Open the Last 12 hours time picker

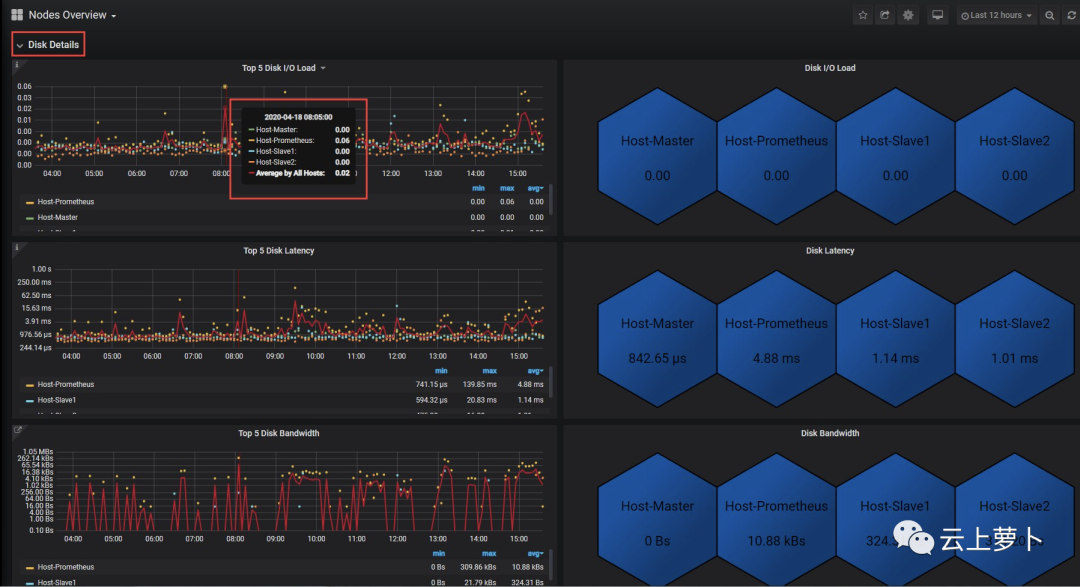[x=997, y=15]
